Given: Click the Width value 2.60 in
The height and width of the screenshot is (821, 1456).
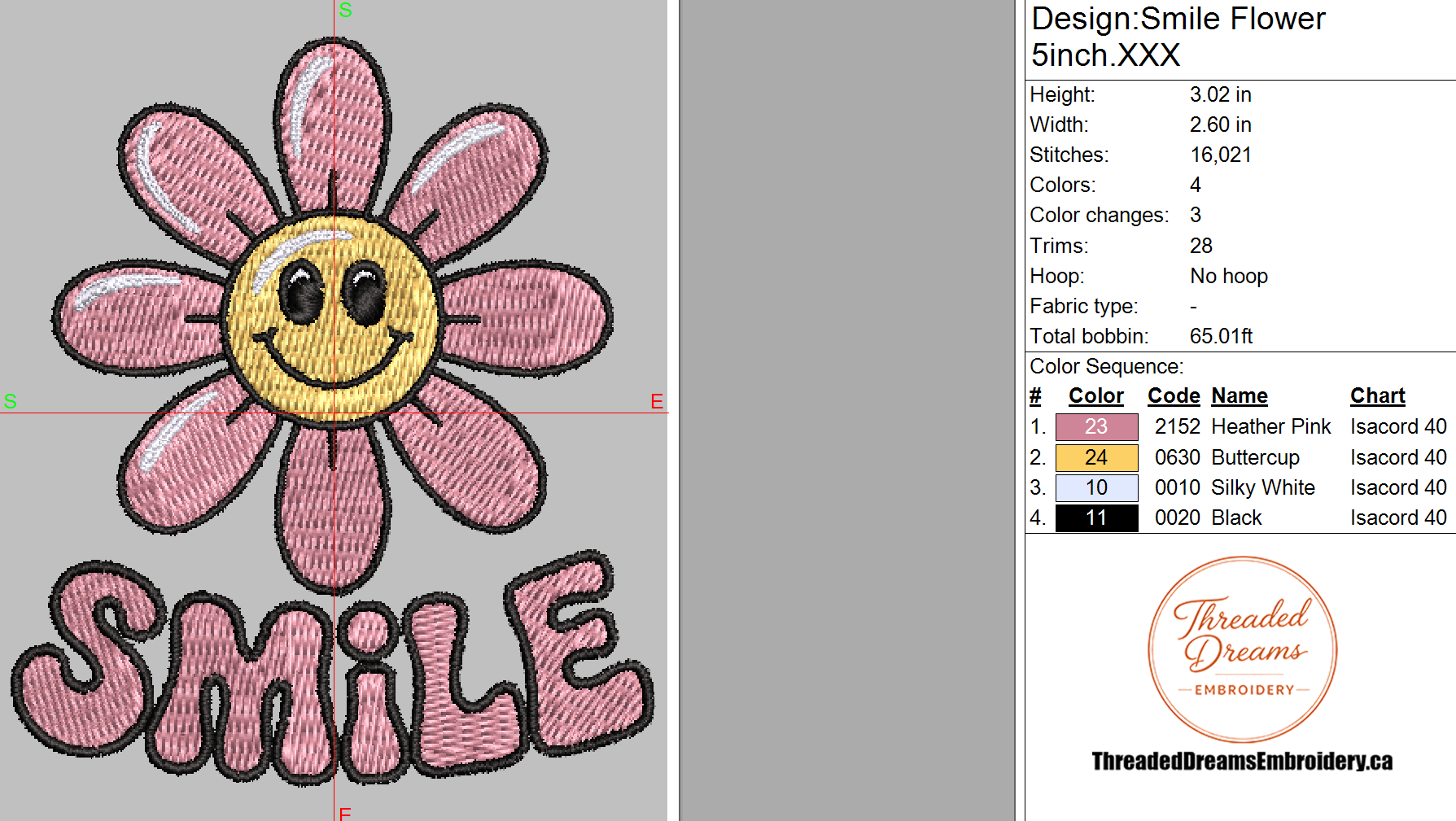Looking at the screenshot, I should [1221, 124].
